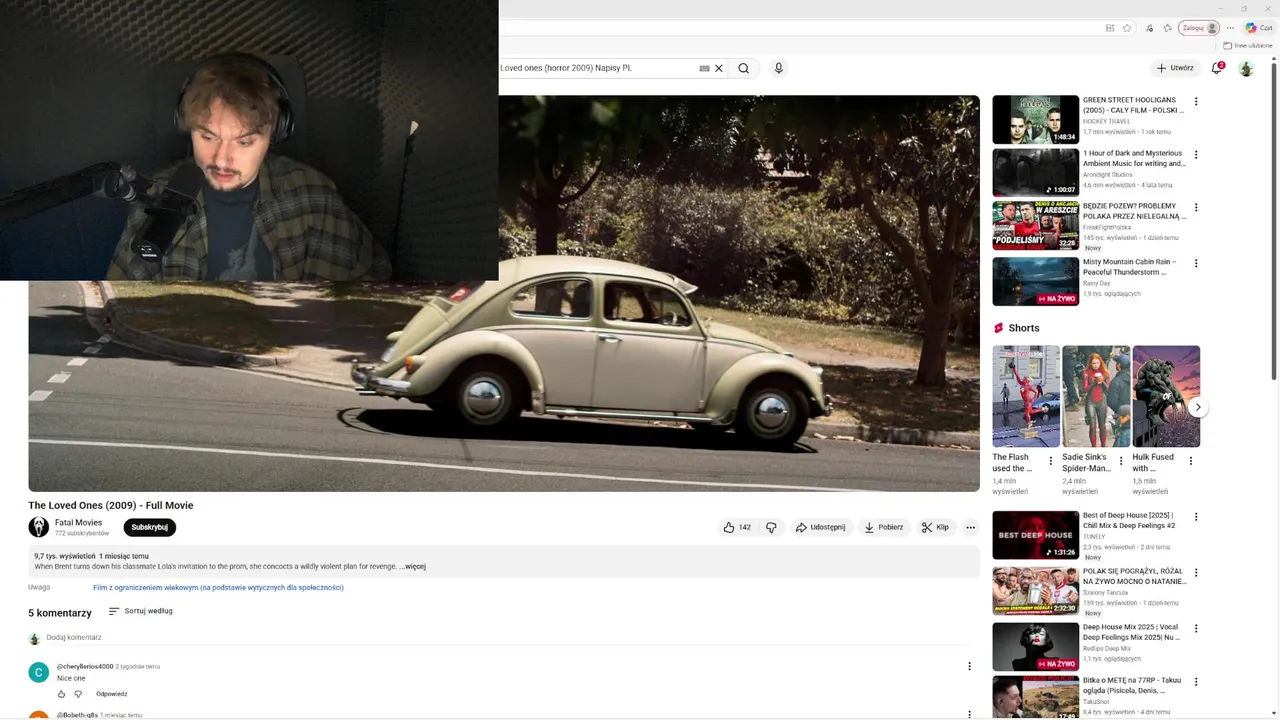Open options for Green Street Hooligans video
This screenshot has height=720, width=1280.
pyautogui.click(x=1195, y=101)
